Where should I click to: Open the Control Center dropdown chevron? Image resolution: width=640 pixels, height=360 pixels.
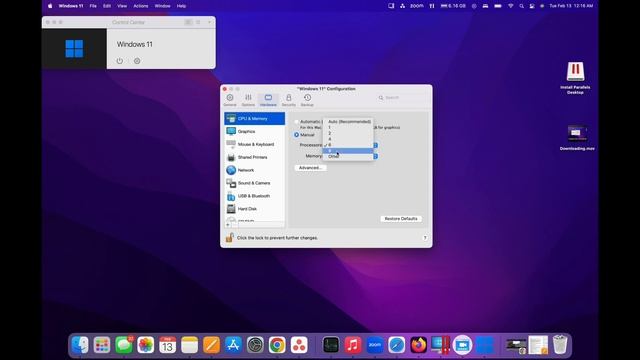[209, 22]
